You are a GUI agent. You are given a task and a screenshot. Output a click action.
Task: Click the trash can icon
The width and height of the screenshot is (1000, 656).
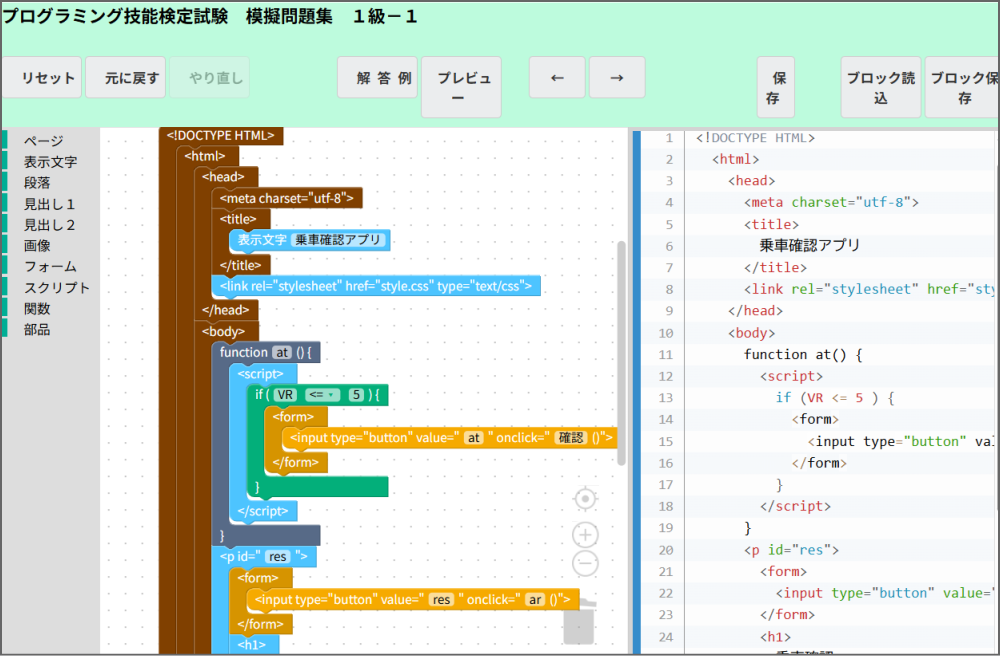coord(579,621)
